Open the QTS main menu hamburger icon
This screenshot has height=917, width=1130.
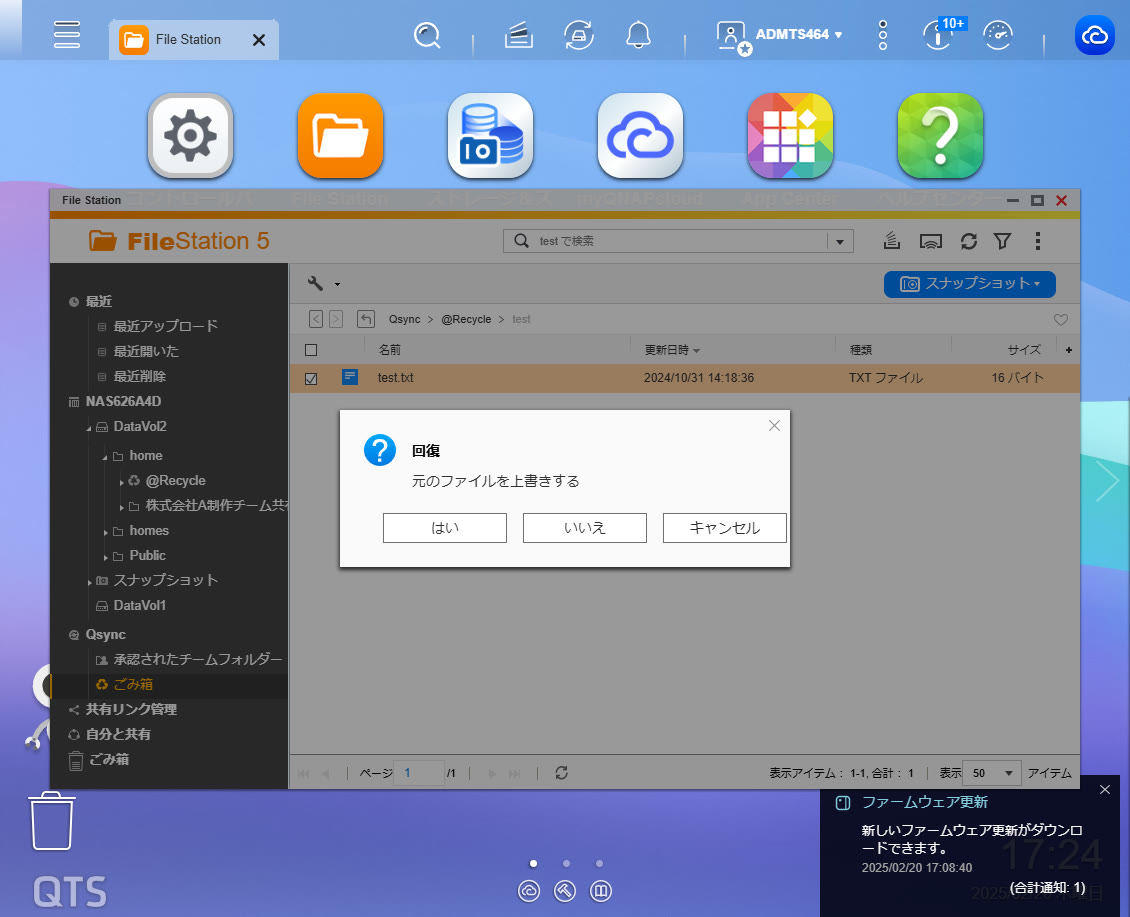[67, 35]
